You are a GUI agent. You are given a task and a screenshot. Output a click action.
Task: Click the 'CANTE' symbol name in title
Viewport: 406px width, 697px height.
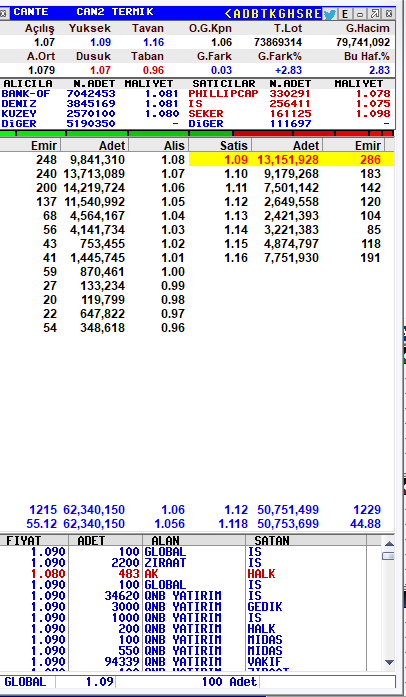click(31, 12)
